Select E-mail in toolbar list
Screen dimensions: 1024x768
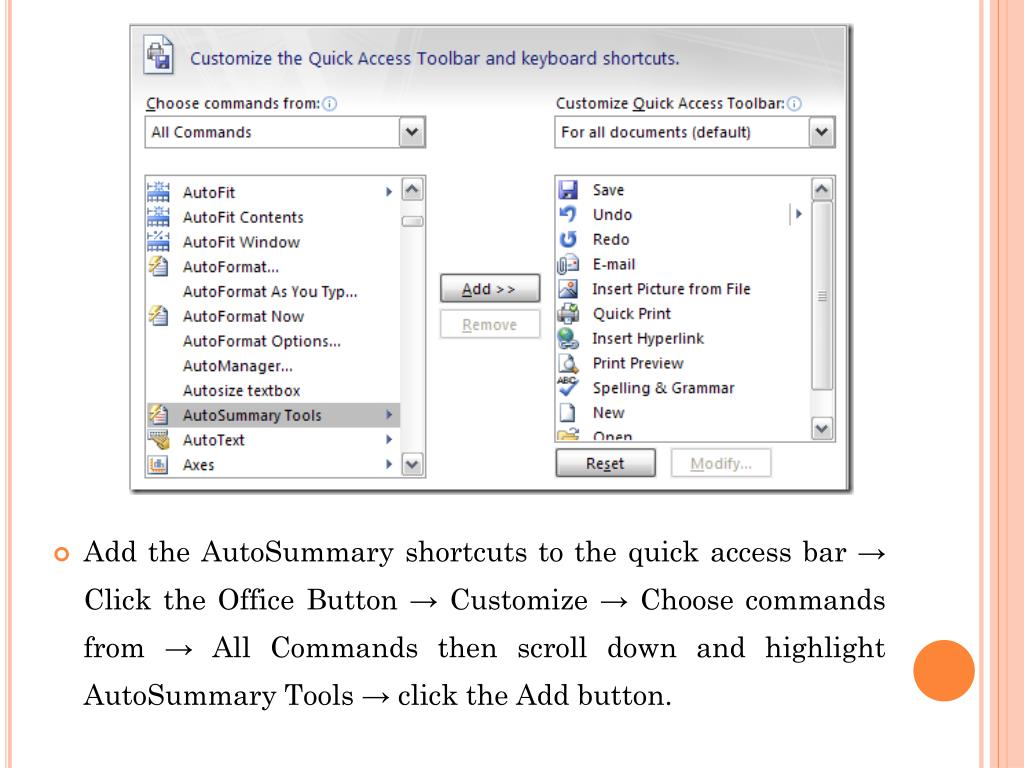tap(682, 264)
